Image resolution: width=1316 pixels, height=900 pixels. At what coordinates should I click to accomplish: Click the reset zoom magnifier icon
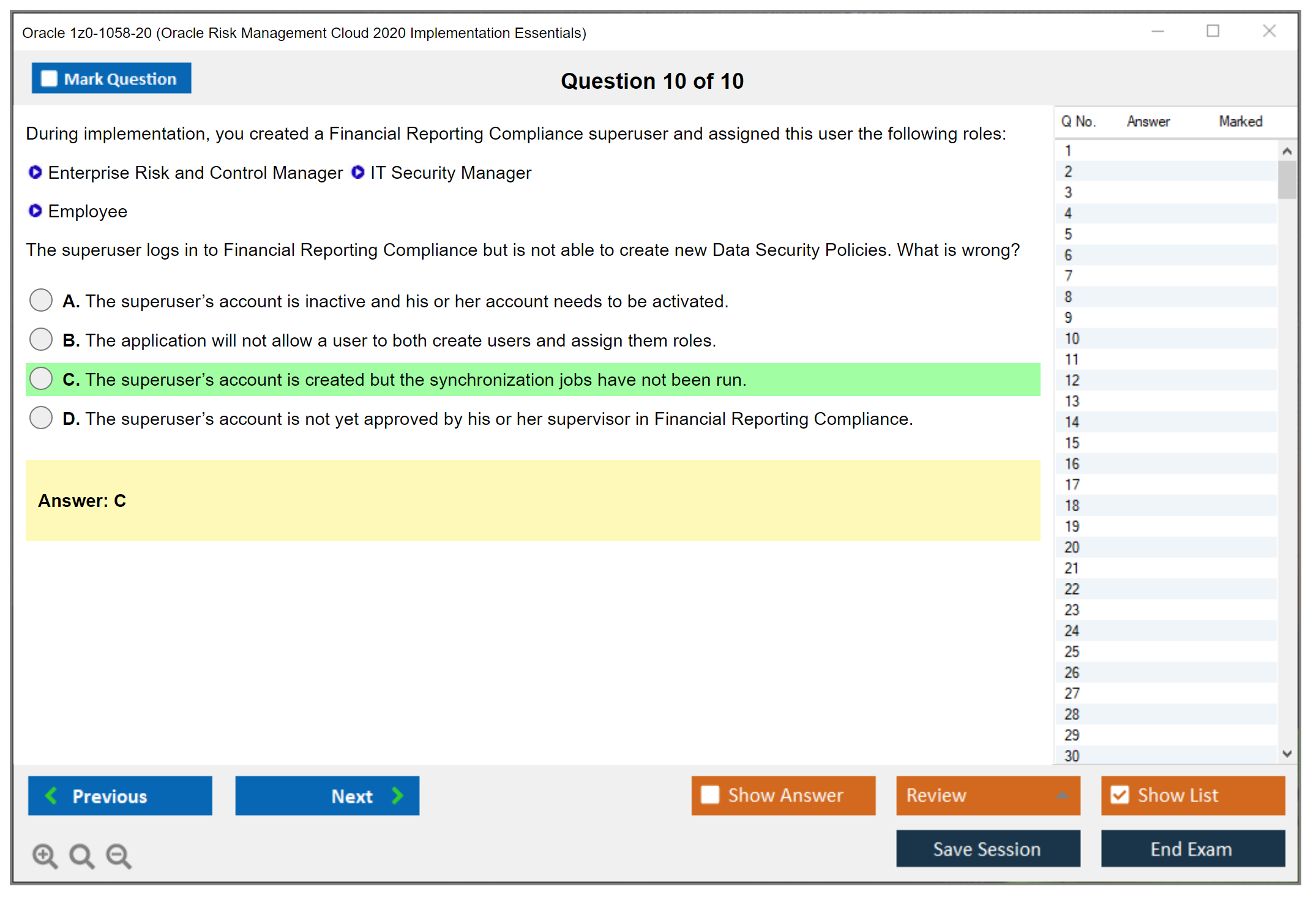(81, 856)
